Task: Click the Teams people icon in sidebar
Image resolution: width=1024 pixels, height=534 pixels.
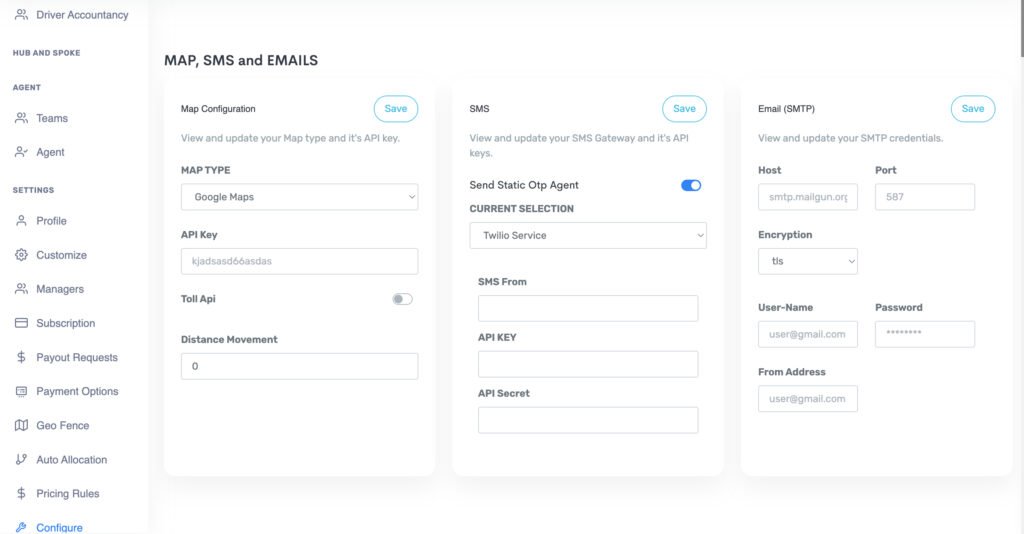Action: pyautogui.click(x=22, y=118)
